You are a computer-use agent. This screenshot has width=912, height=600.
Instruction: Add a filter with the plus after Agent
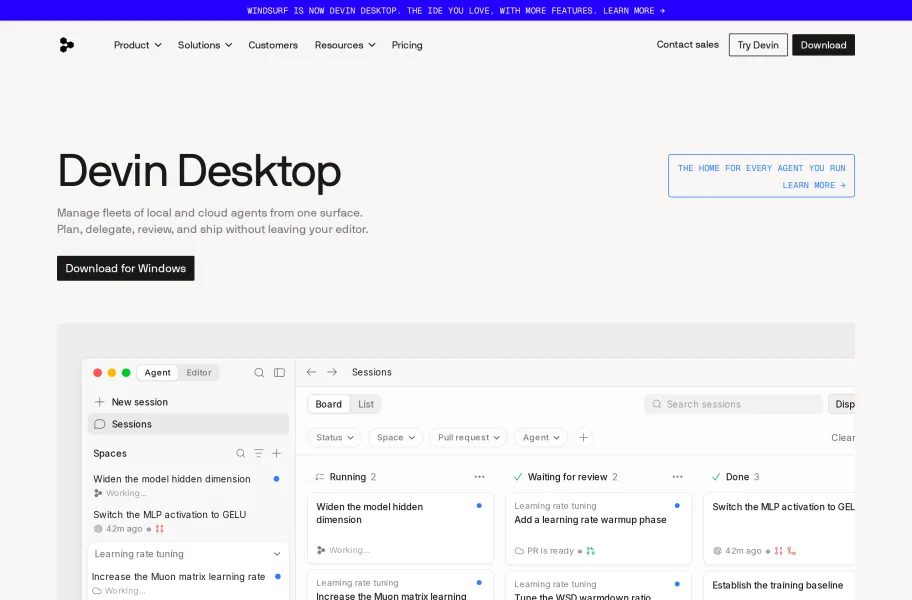pyautogui.click(x=583, y=437)
